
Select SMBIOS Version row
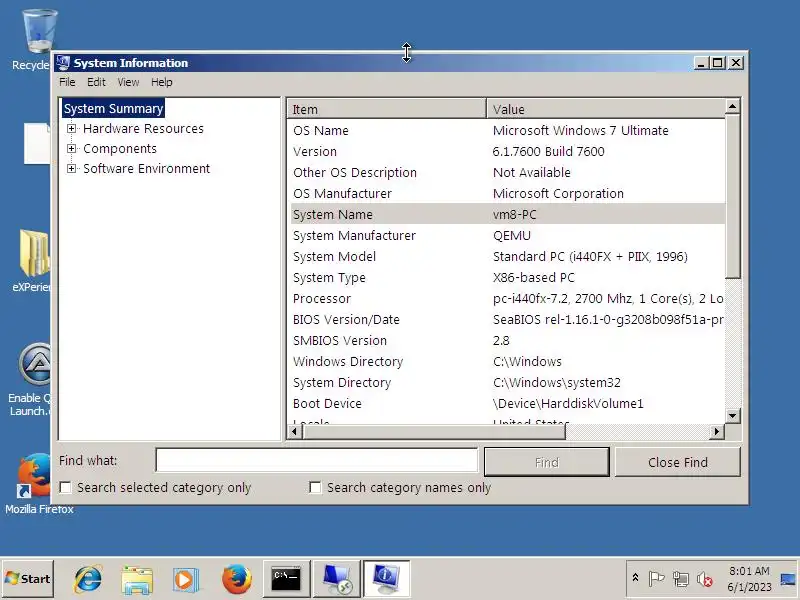508,340
